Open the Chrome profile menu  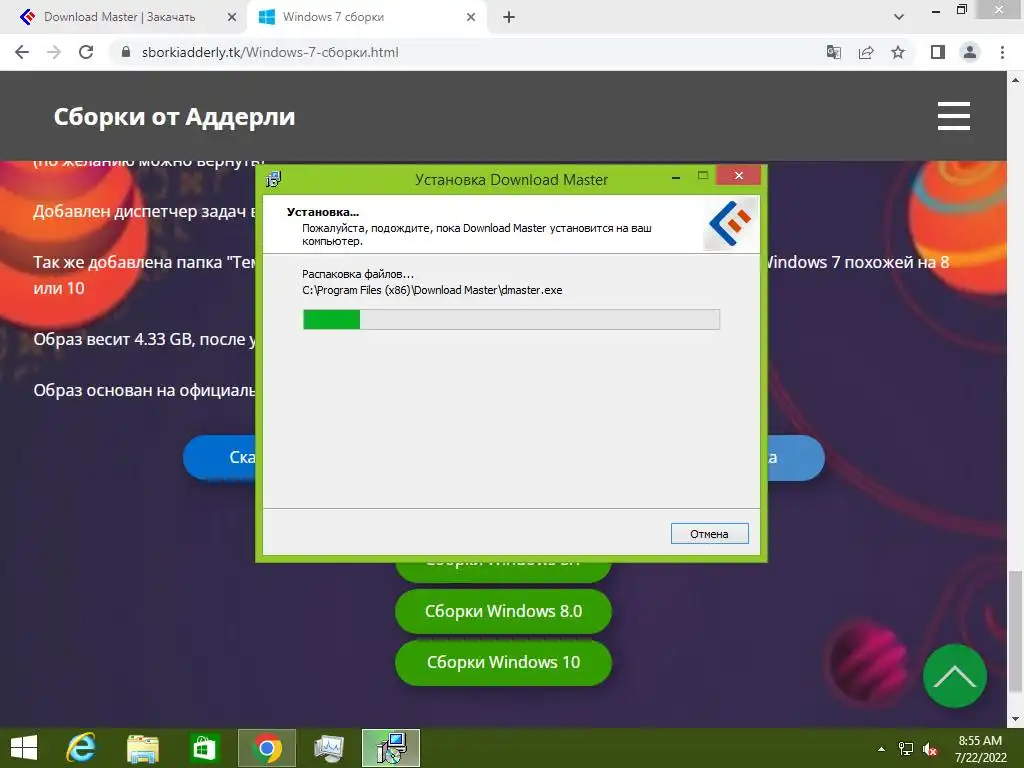(x=970, y=52)
